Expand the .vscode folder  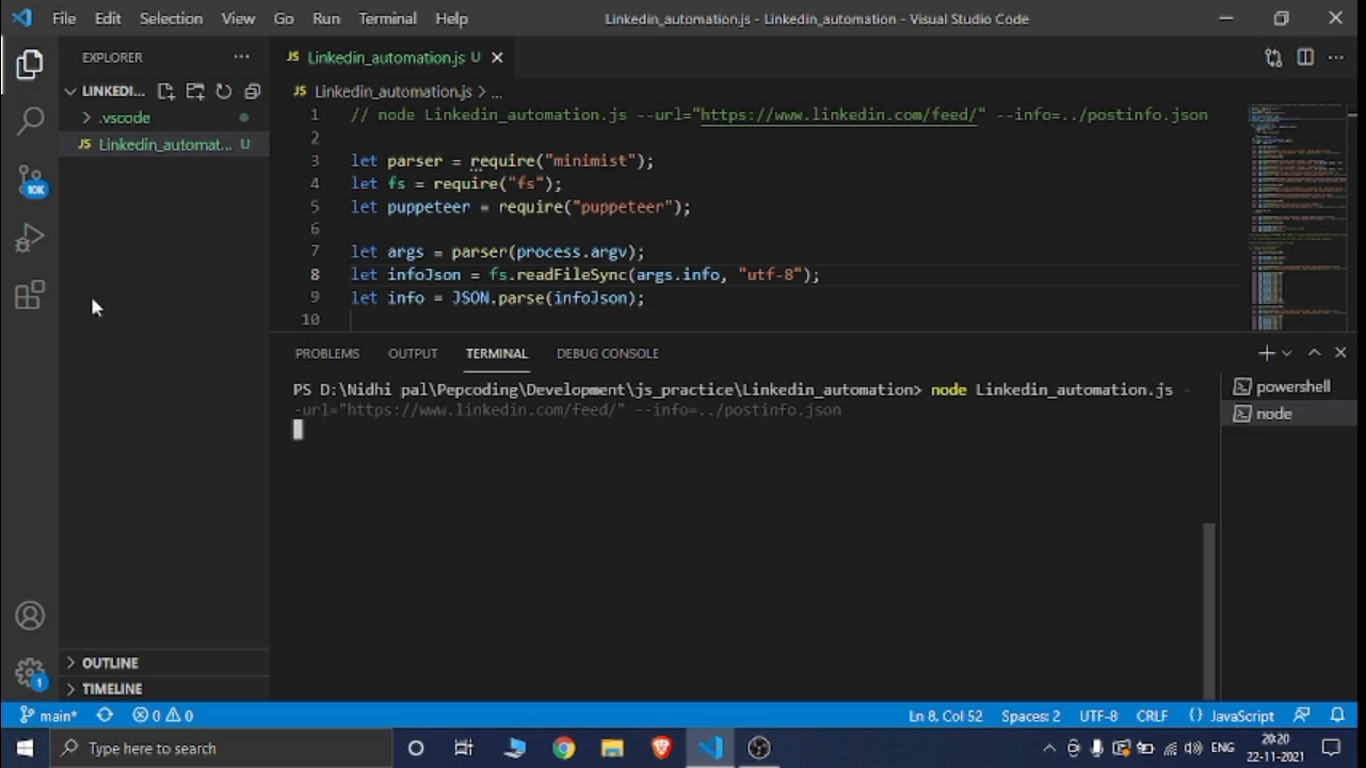coord(124,118)
